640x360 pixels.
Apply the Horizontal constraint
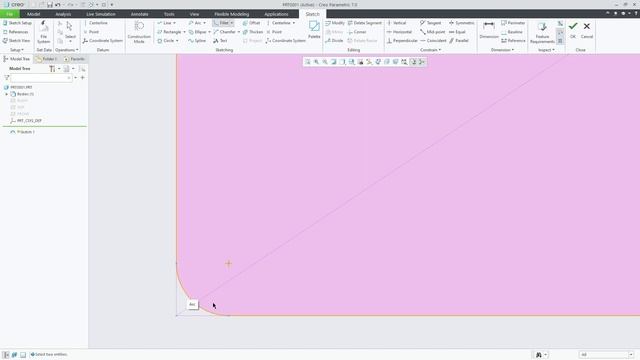click(399, 32)
